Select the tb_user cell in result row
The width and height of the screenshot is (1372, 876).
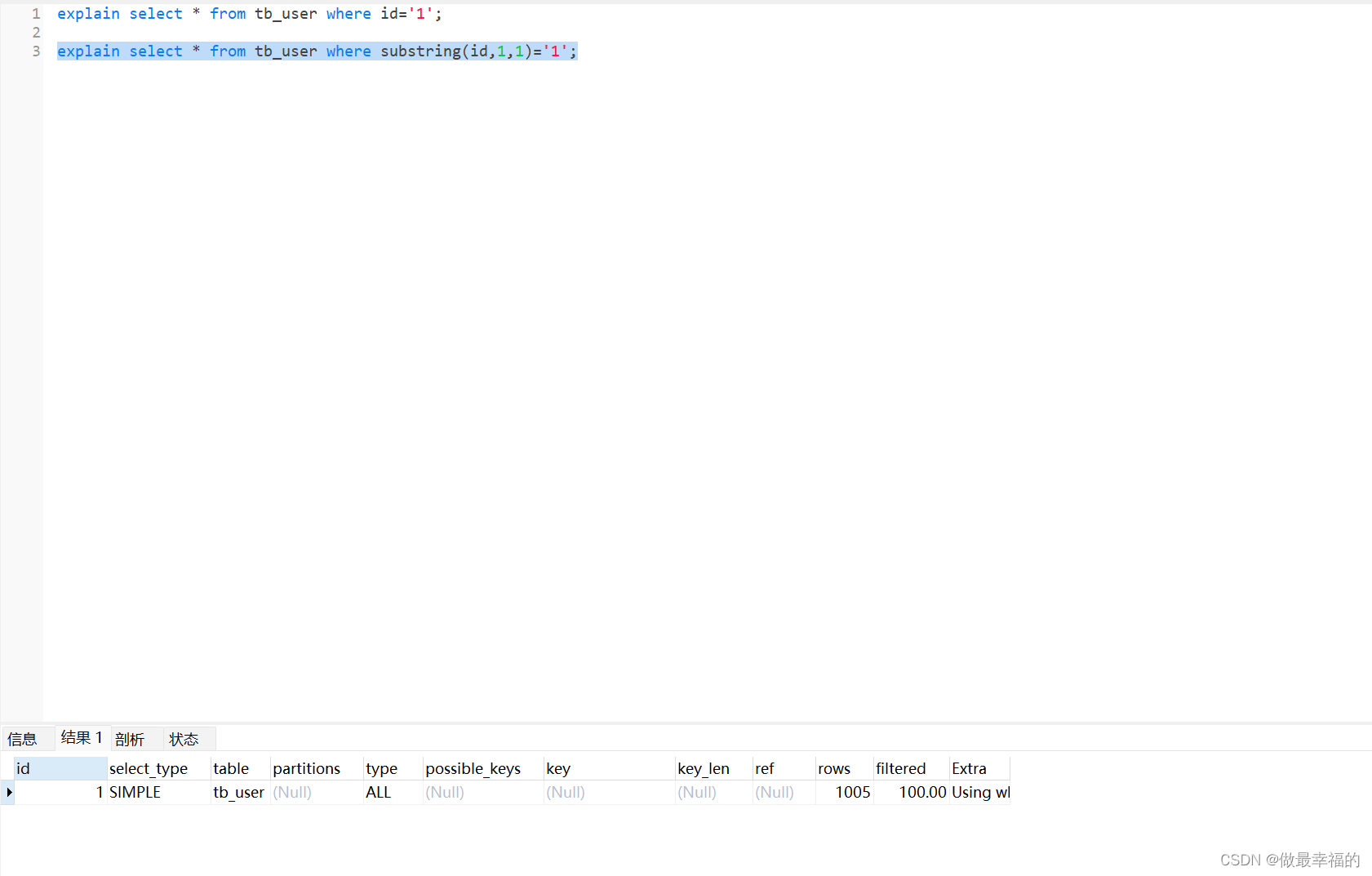point(240,792)
